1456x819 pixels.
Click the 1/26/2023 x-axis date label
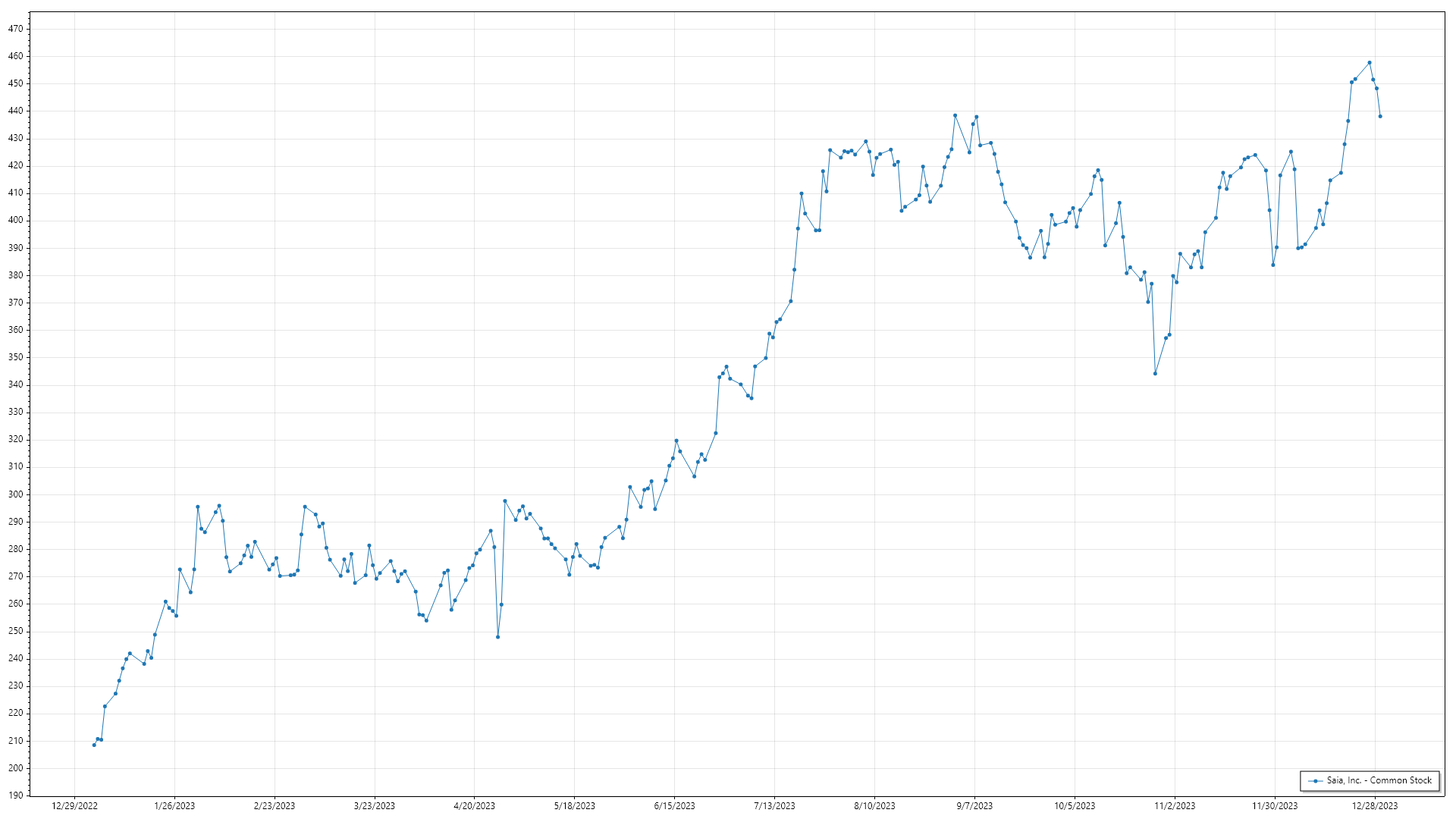174,806
